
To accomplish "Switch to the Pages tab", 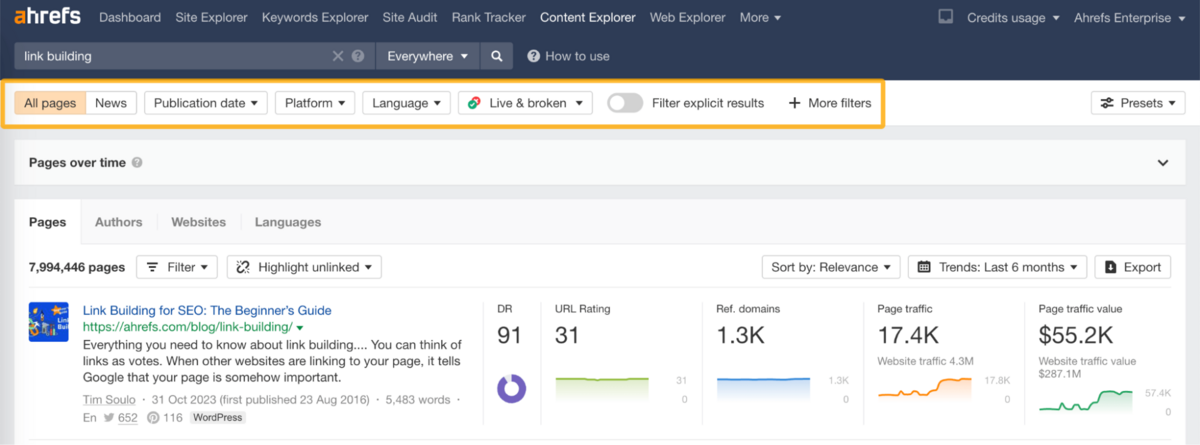I will (47, 222).
